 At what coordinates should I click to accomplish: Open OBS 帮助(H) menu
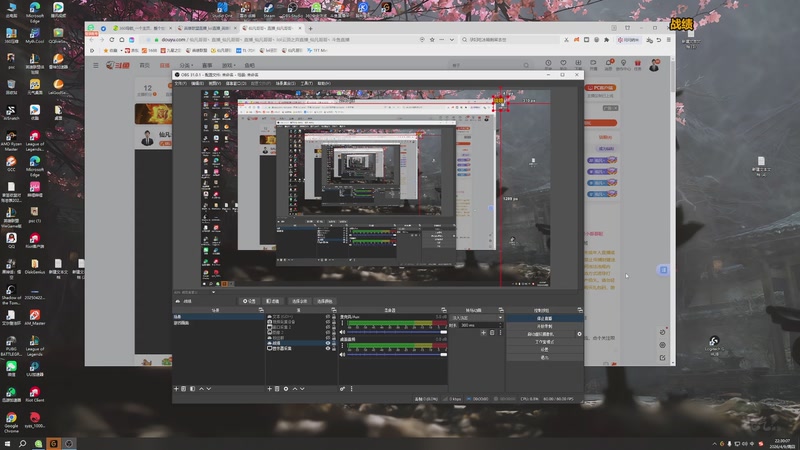click(x=324, y=83)
